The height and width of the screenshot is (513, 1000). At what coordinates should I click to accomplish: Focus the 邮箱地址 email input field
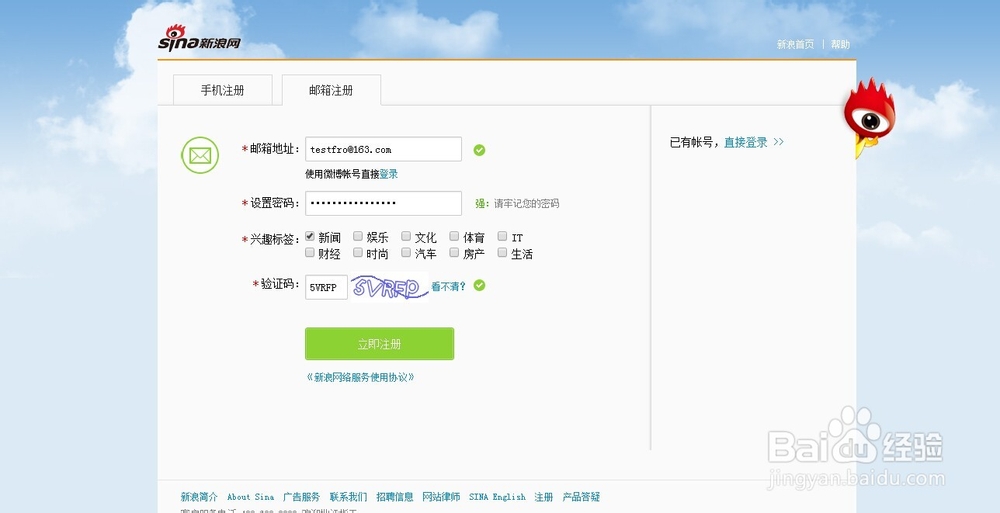(383, 149)
